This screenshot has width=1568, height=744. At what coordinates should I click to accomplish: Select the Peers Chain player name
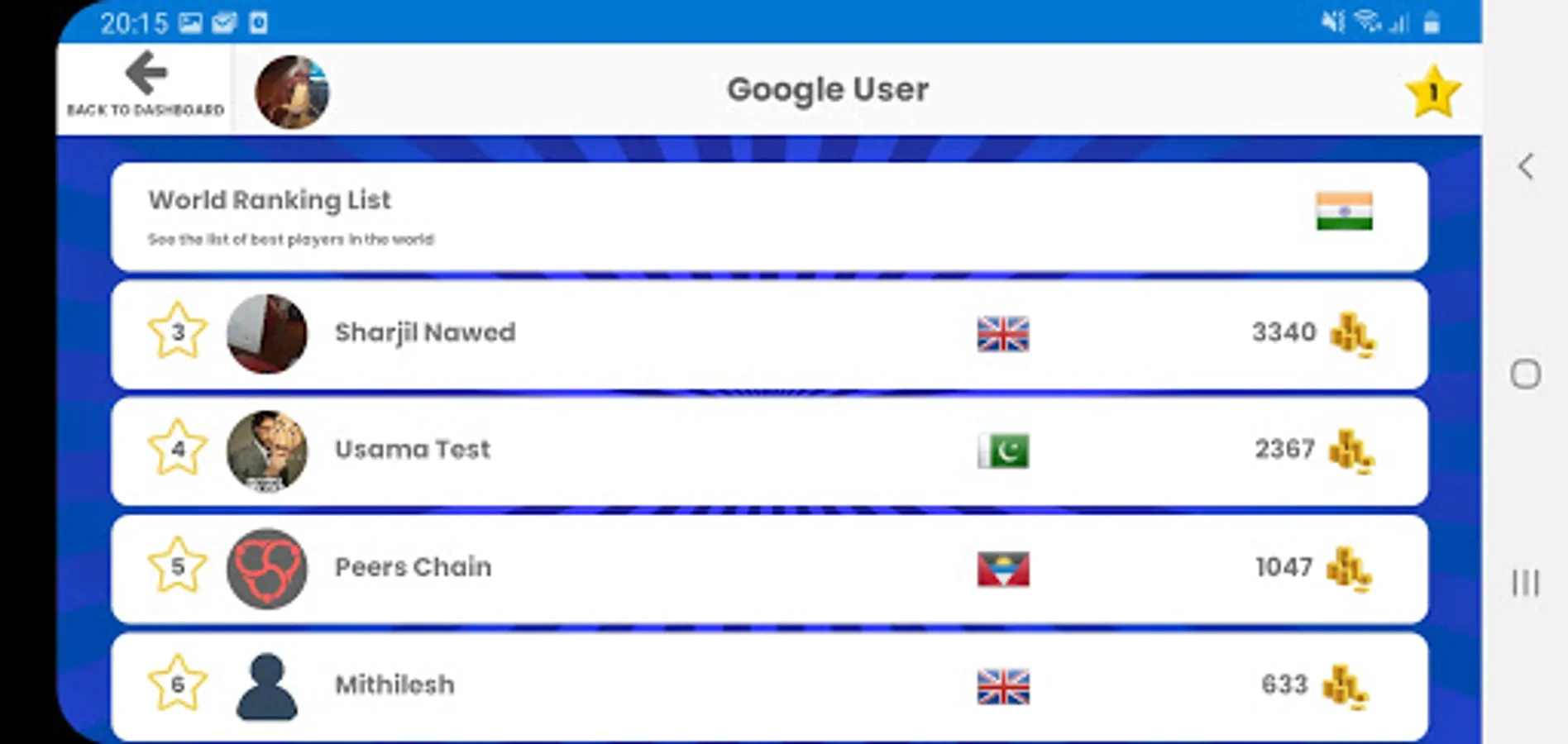[413, 567]
